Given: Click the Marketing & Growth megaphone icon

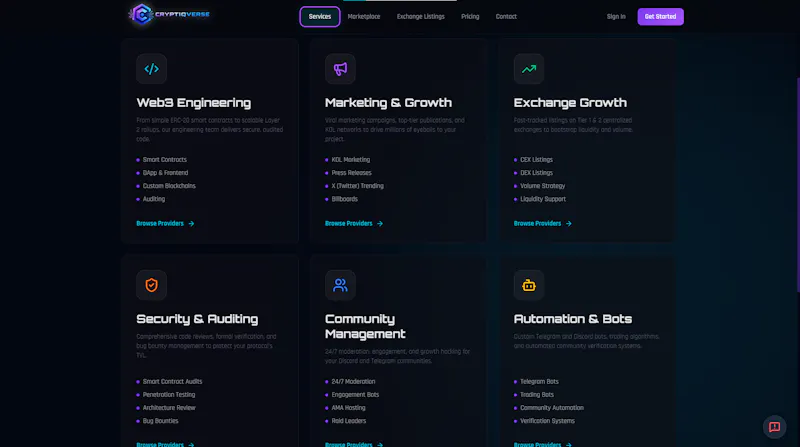Looking at the screenshot, I should tap(340, 69).
